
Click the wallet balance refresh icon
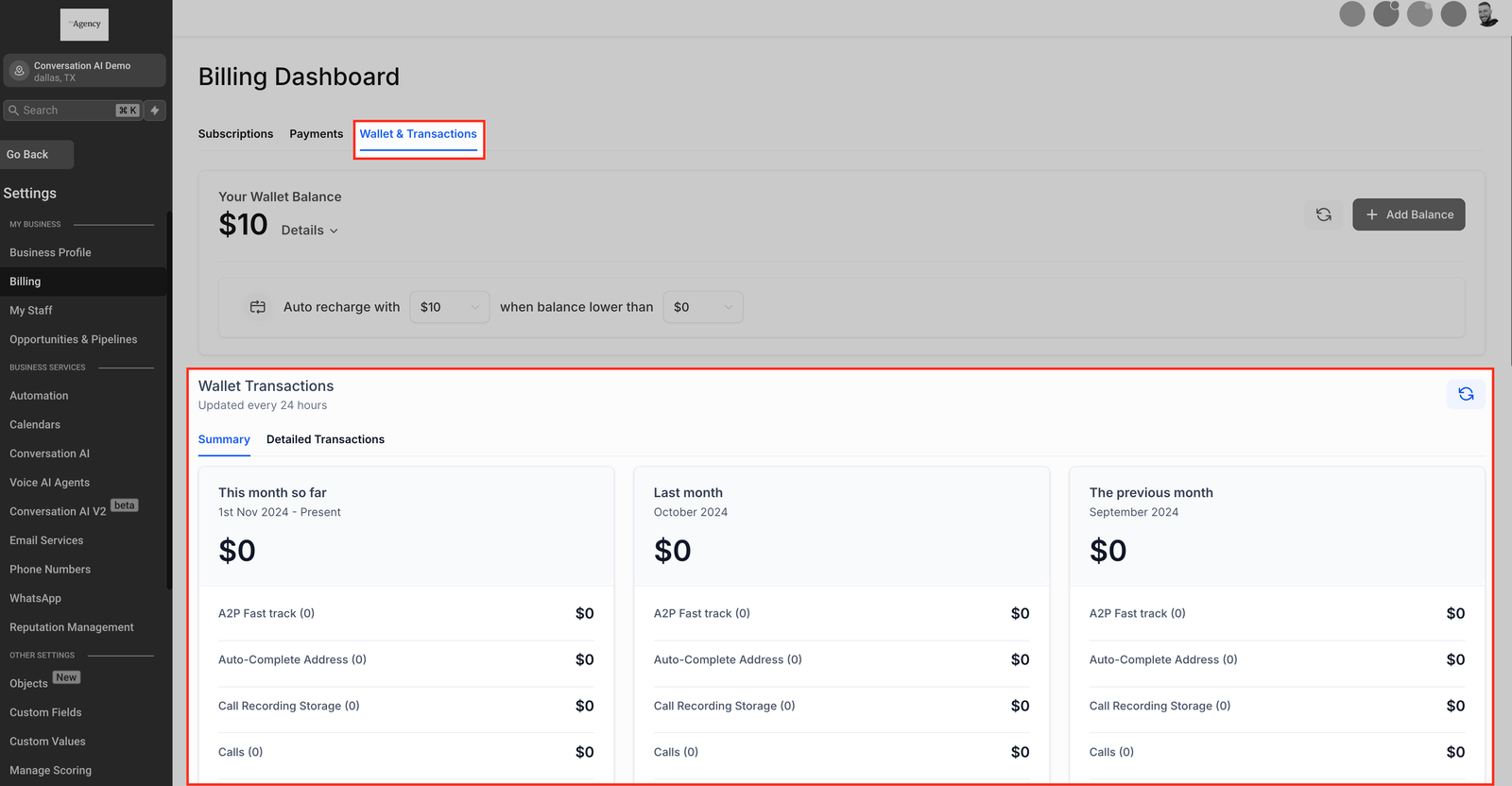click(1323, 214)
